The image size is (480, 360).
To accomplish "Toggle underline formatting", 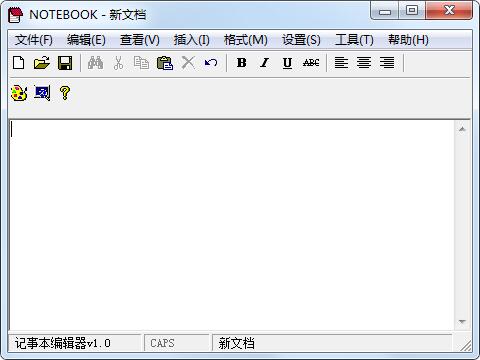I will (287, 63).
